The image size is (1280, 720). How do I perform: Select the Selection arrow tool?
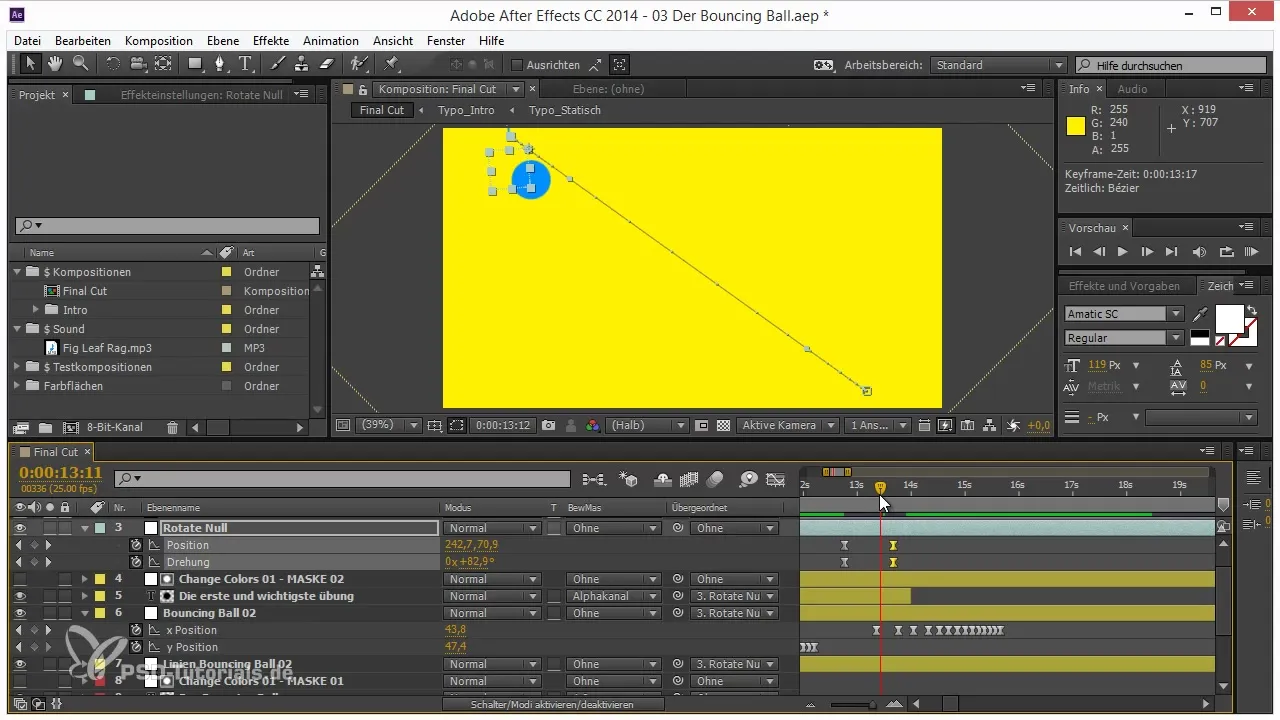[30, 64]
